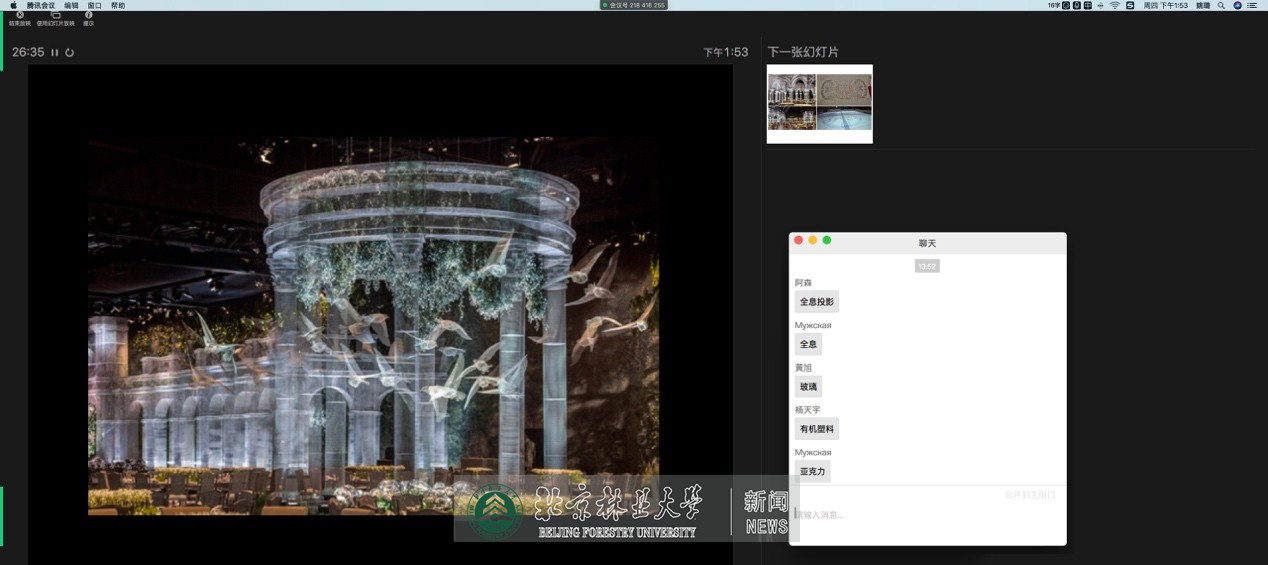This screenshot has height=565, width=1268.
Task: Click the 有机塑料 chat message bubble
Action: (x=816, y=429)
